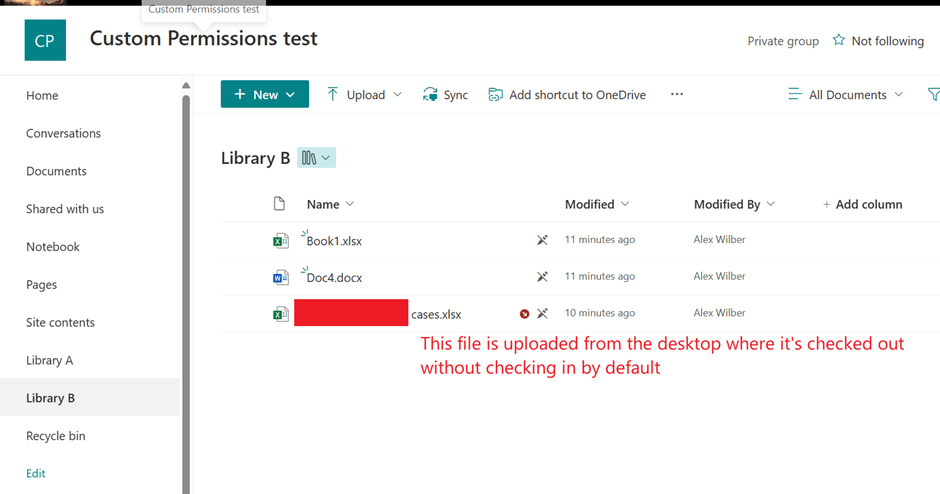Click the Name column header text
The width and height of the screenshot is (940, 494).
(323, 204)
